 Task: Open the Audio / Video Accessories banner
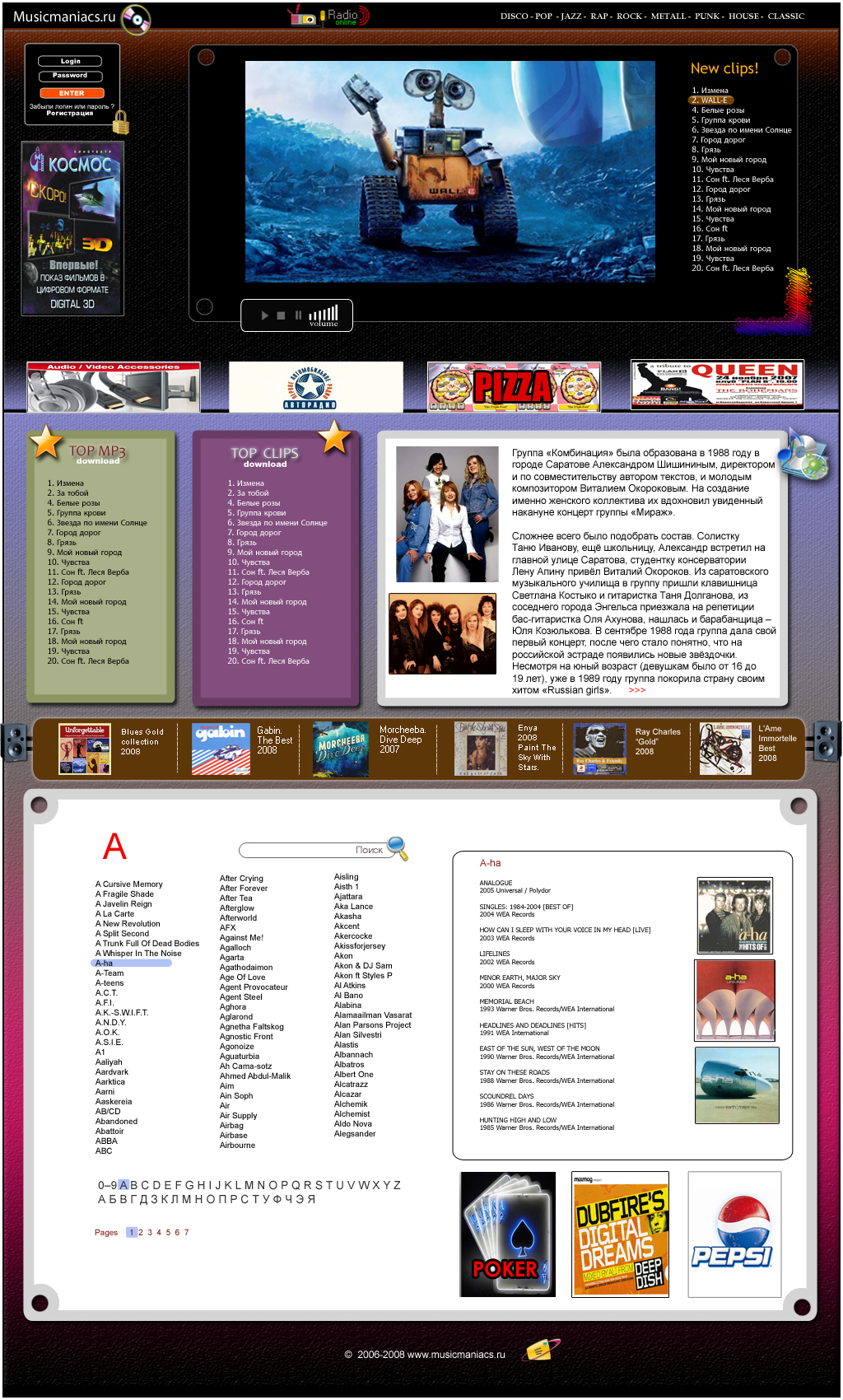tap(114, 386)
